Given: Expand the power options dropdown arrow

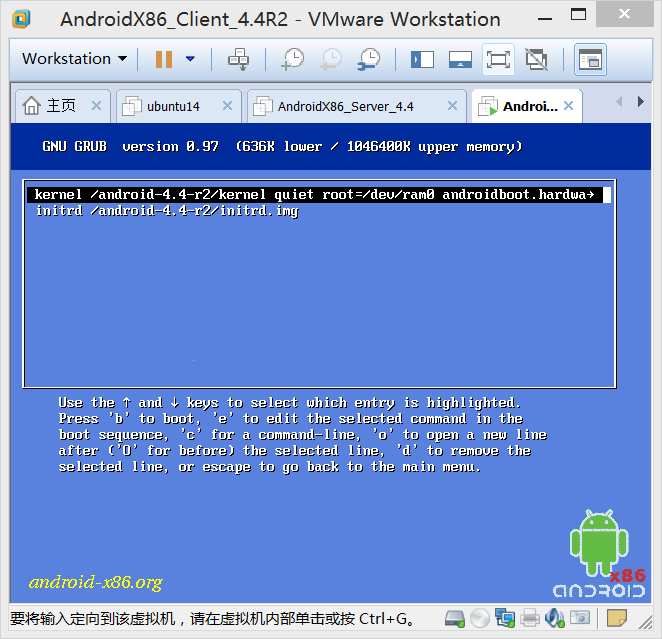Looking at the screenshot, I should coord(190,59).
